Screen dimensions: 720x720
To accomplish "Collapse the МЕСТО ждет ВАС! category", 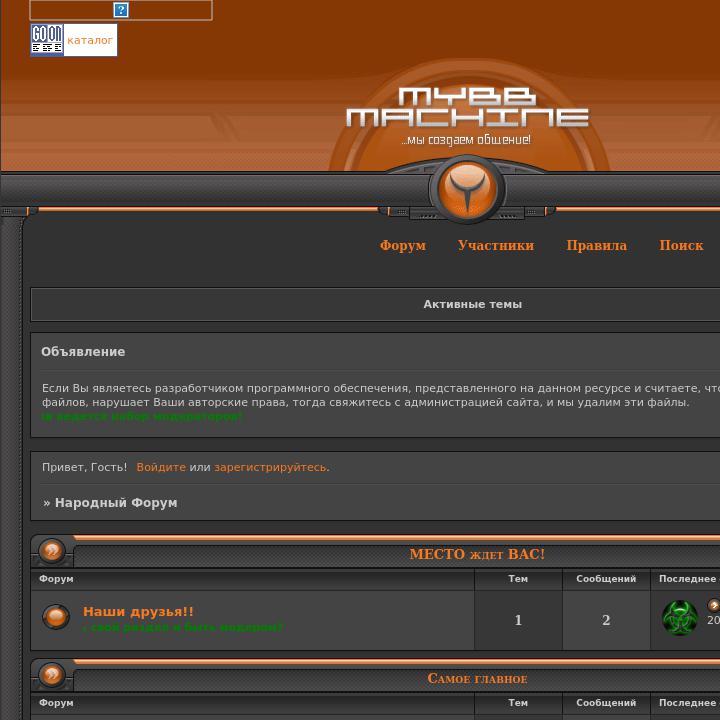I will (52, 550).
